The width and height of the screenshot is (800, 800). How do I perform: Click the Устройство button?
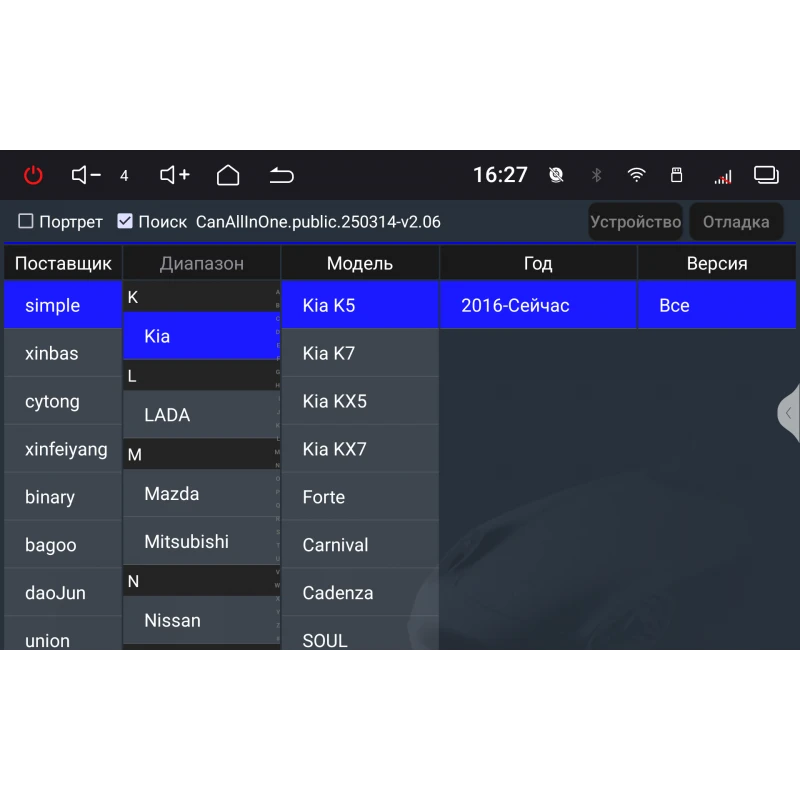click(x=635, y=222)
